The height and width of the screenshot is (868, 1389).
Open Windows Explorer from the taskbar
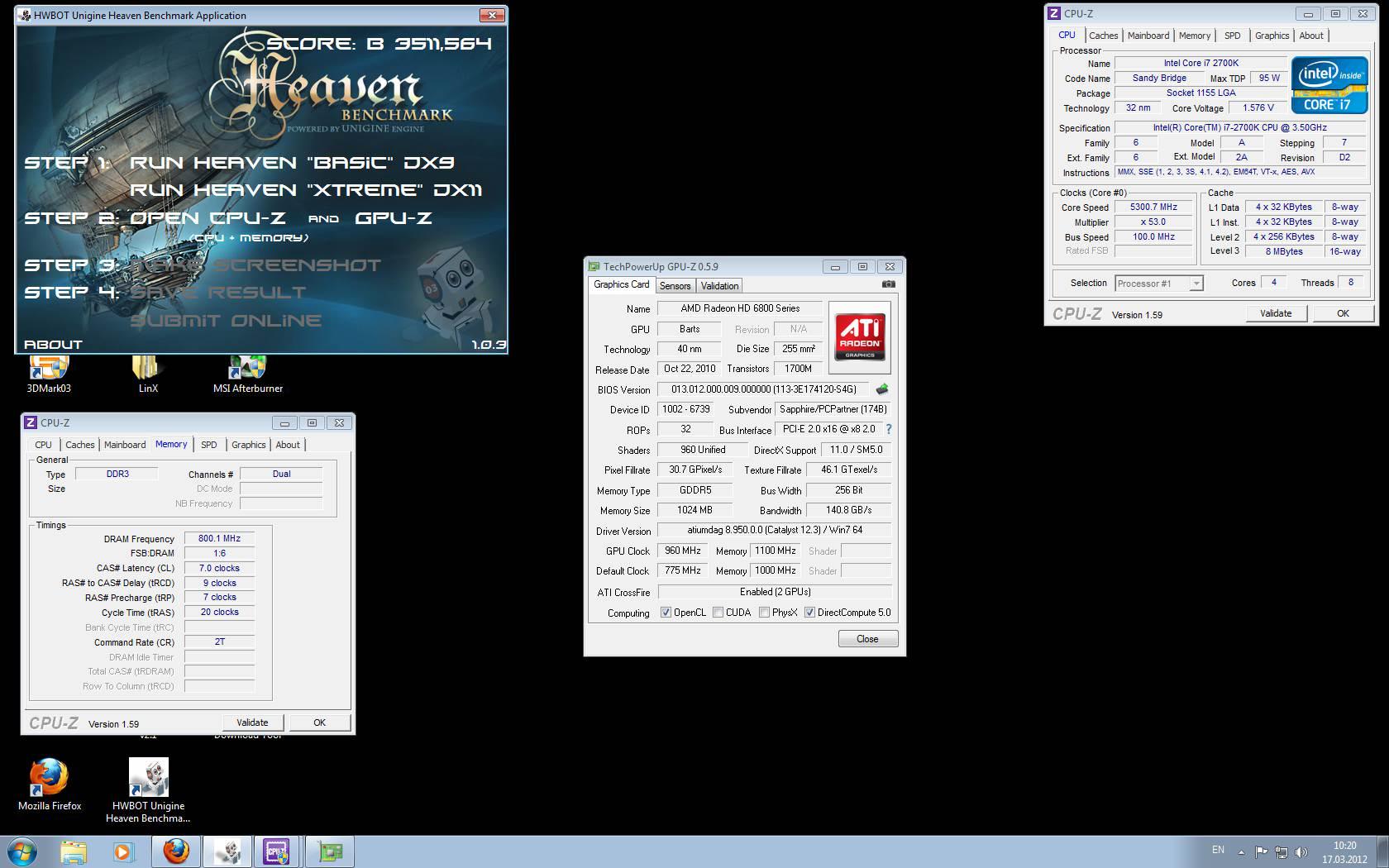[x=74, y=851]
